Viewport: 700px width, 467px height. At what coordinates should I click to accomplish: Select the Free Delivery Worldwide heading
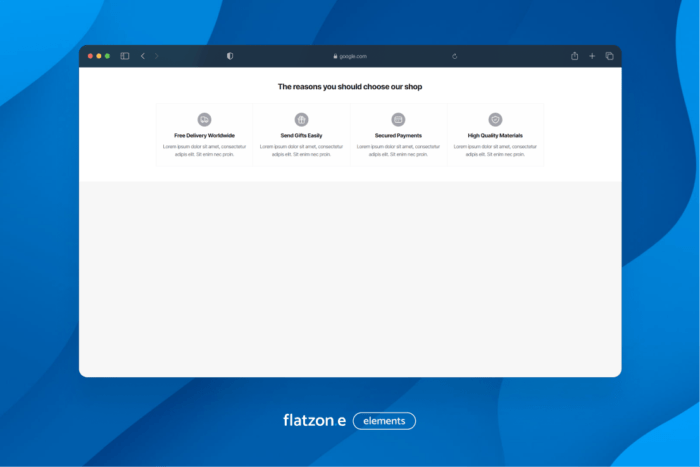pyautogui.click(x=204, y=135)
